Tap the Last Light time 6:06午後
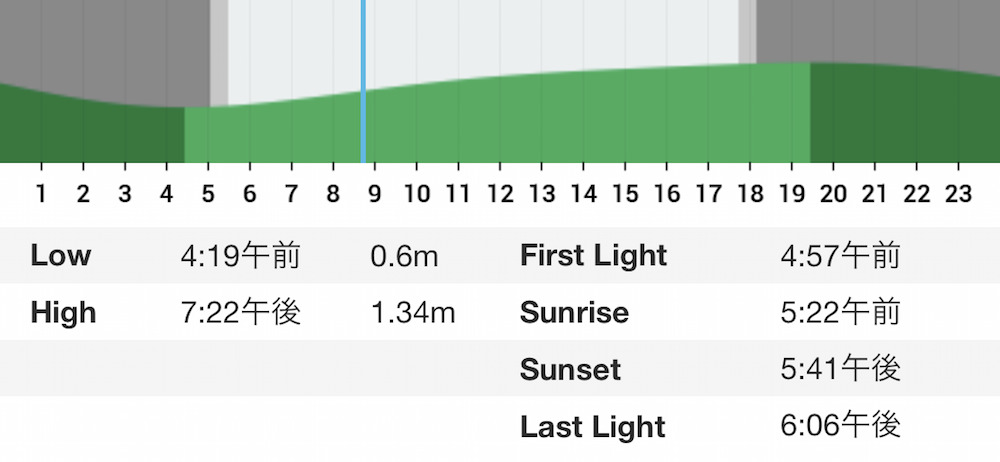1000x462 pixels. (840, 426)
